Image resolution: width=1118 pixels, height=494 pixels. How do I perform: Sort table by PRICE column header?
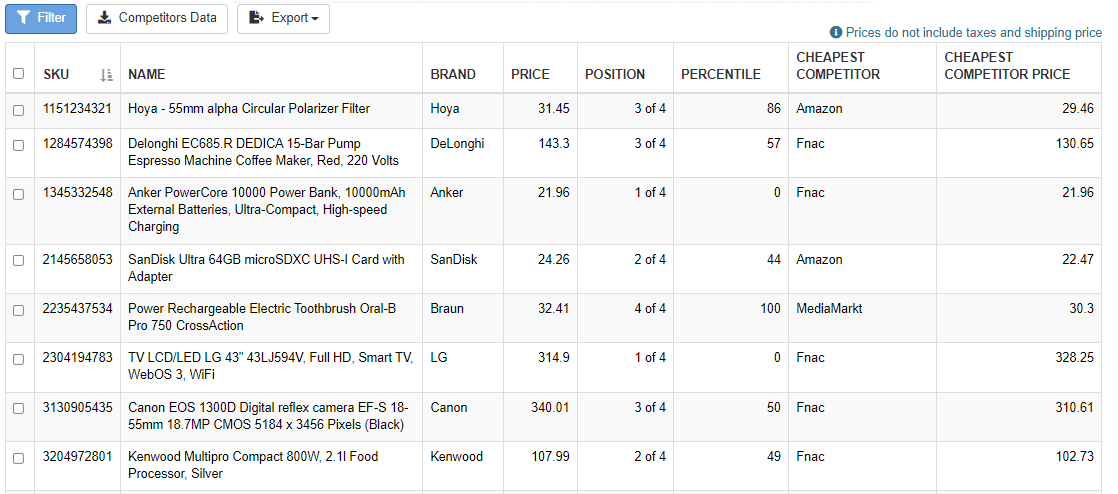click(530, 74)
